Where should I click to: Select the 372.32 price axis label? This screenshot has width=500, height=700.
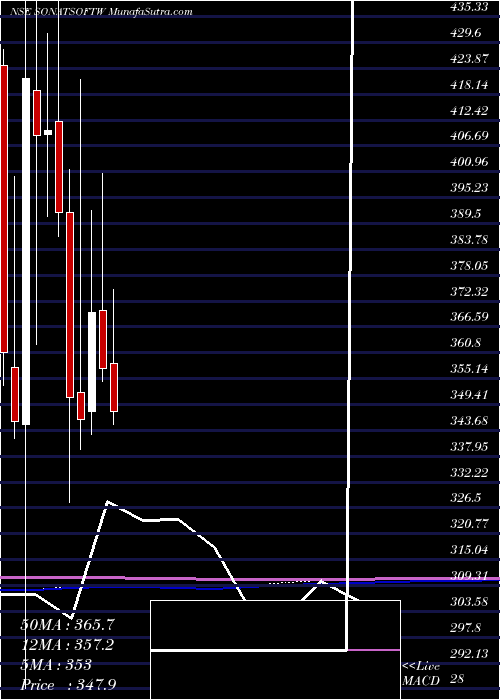467,292
